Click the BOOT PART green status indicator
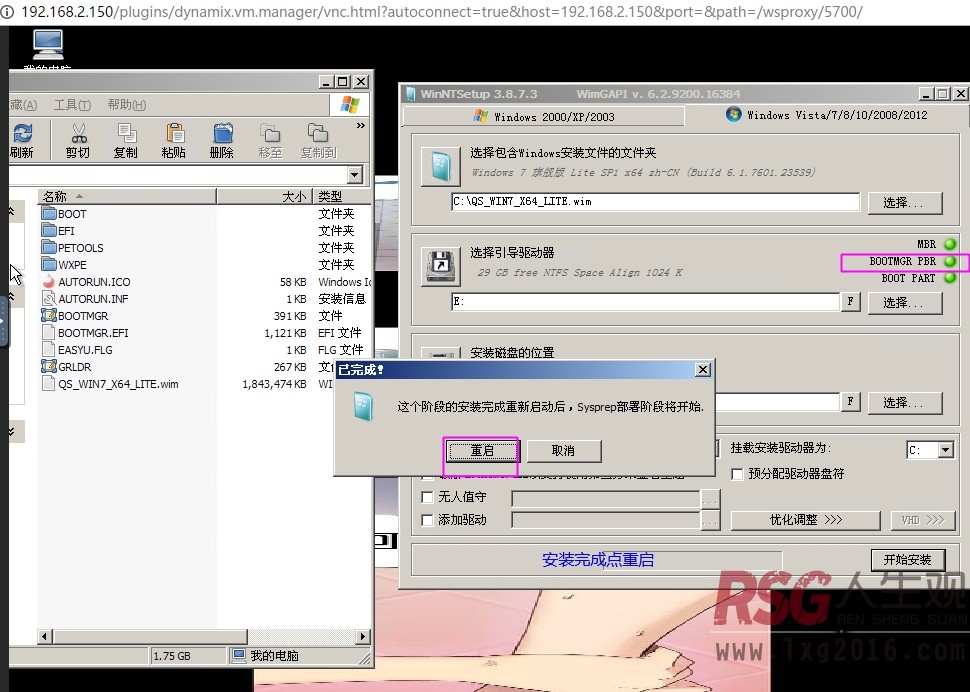Screen dimensions: 970x692 pos(950,278)
